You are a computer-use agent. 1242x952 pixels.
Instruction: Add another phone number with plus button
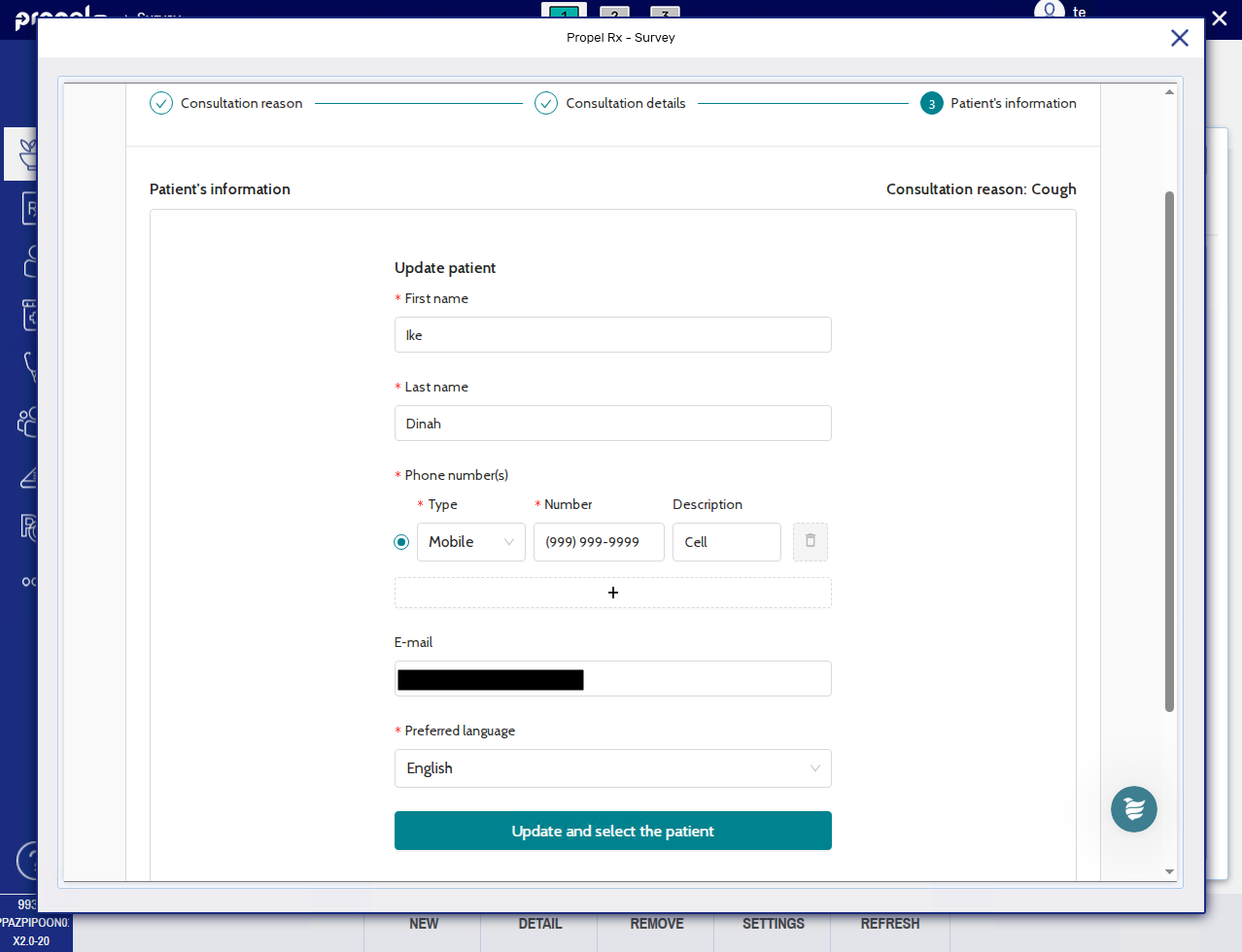click(612, 593)
